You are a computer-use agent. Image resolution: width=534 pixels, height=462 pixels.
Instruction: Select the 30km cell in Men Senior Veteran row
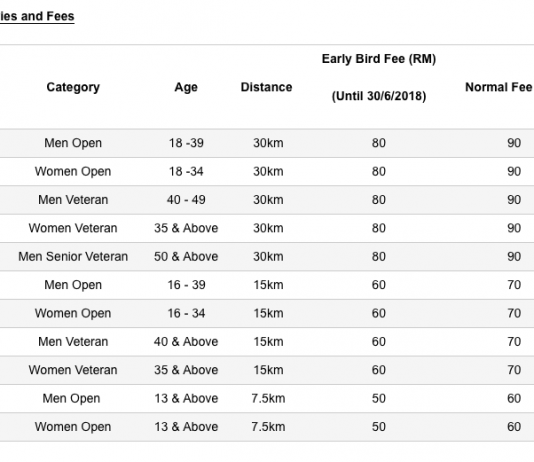tap(268, 256)
